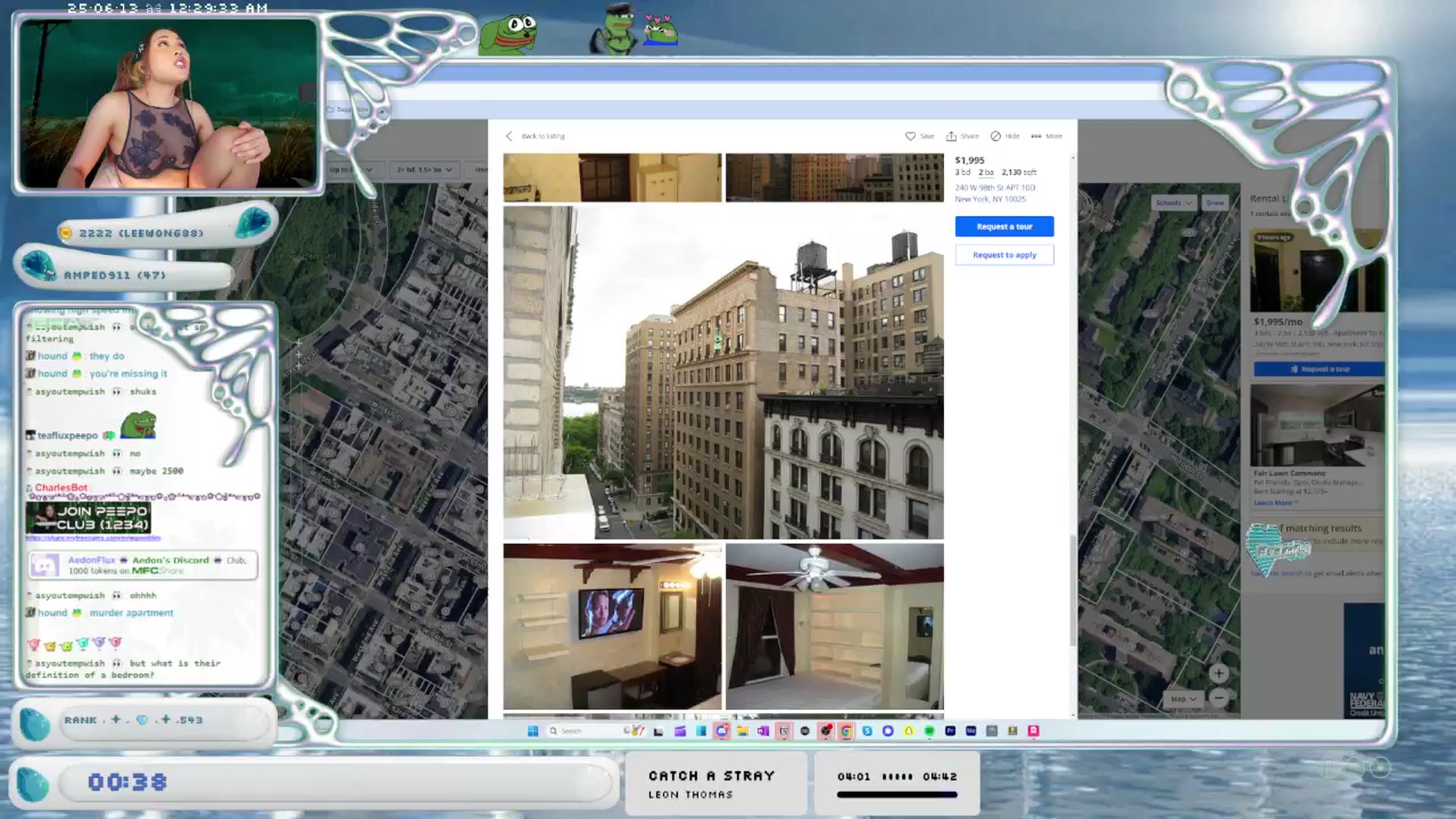Open the bedroom ceiling fan photo

[834, 626]
